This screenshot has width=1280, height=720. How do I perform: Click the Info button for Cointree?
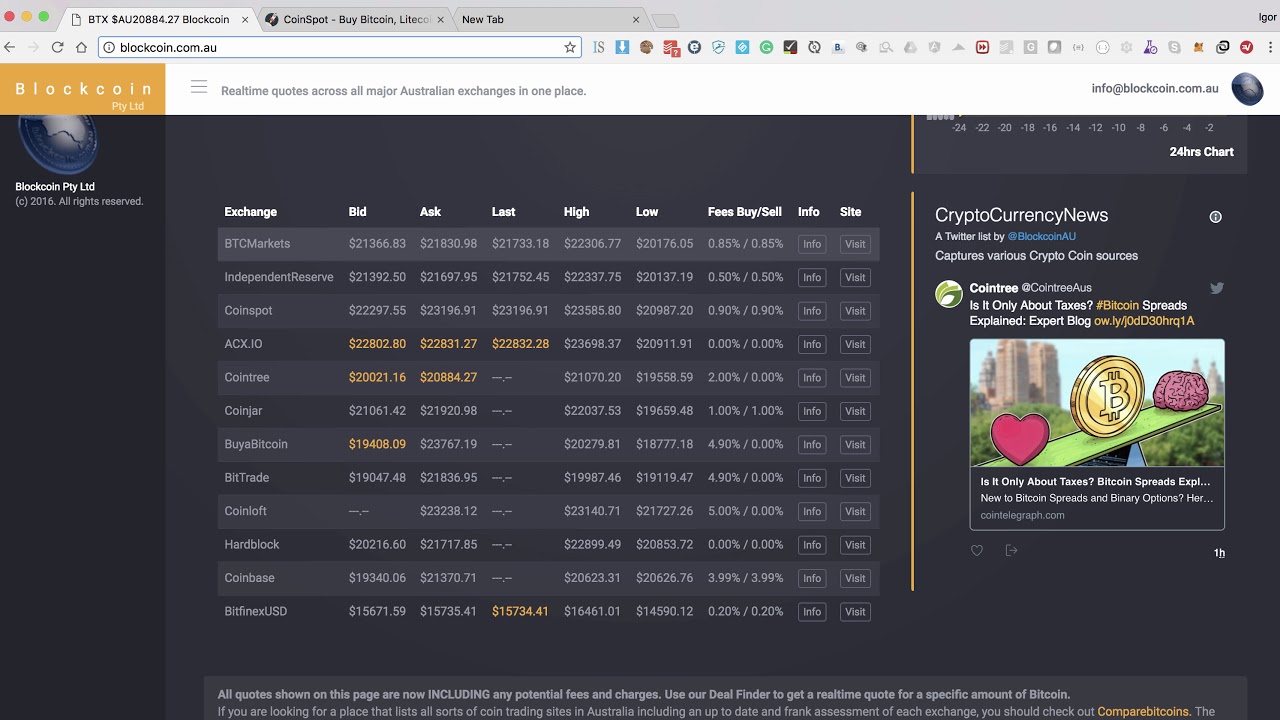click(x=812, y=378)
